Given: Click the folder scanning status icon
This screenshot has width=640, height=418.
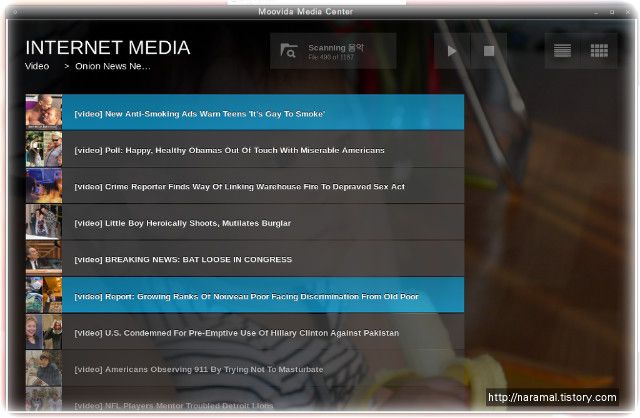Looking at the screenshot, I should pyautogui.click(x=289, y=51).
